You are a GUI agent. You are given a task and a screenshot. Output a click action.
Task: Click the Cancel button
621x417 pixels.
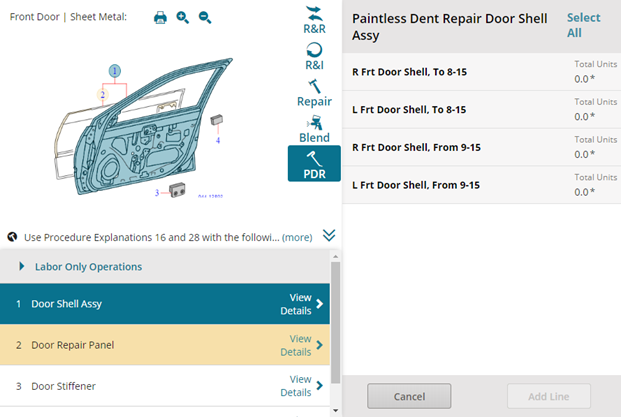[x=409, y=396]
